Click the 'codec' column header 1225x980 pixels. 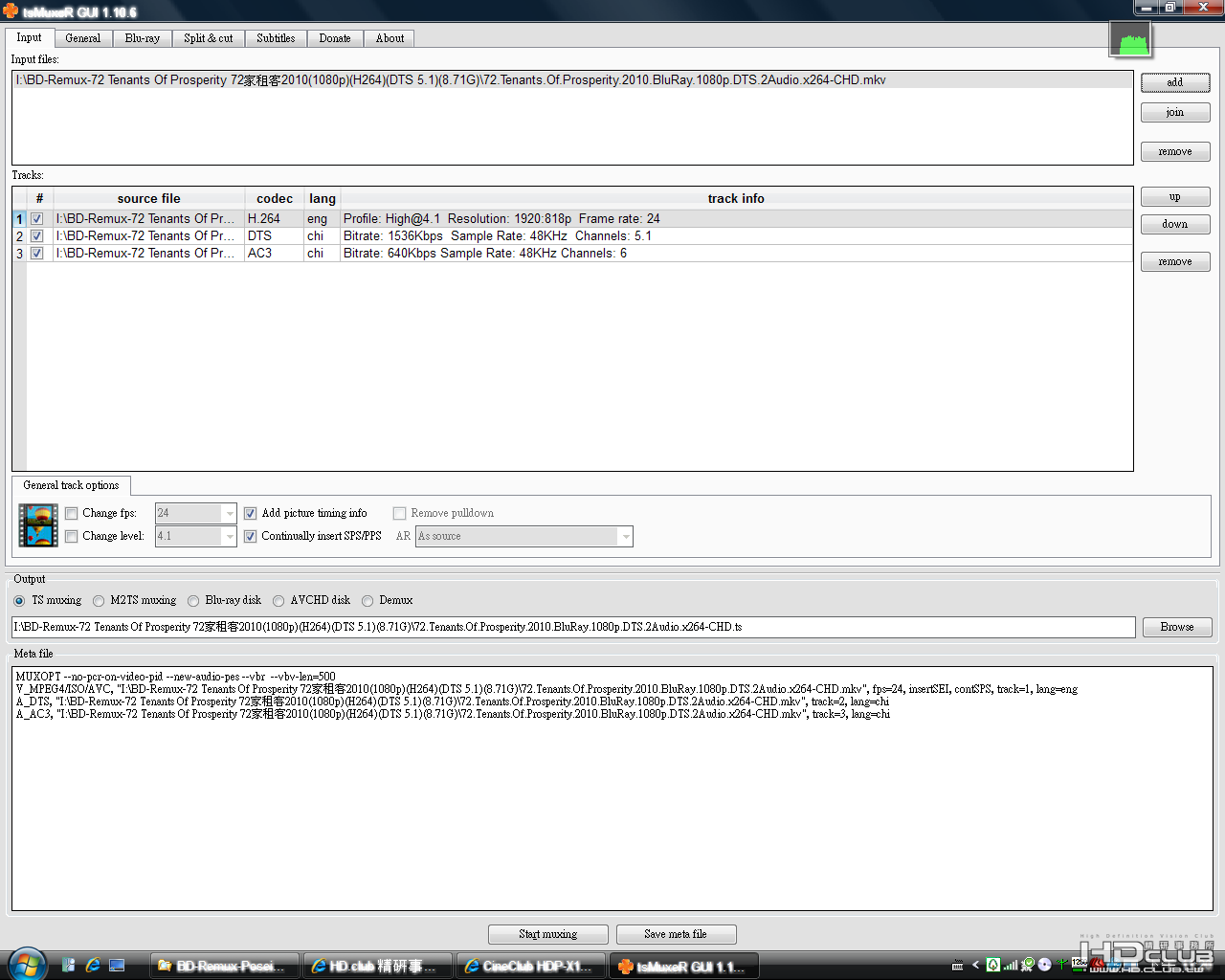click(275, 199)
